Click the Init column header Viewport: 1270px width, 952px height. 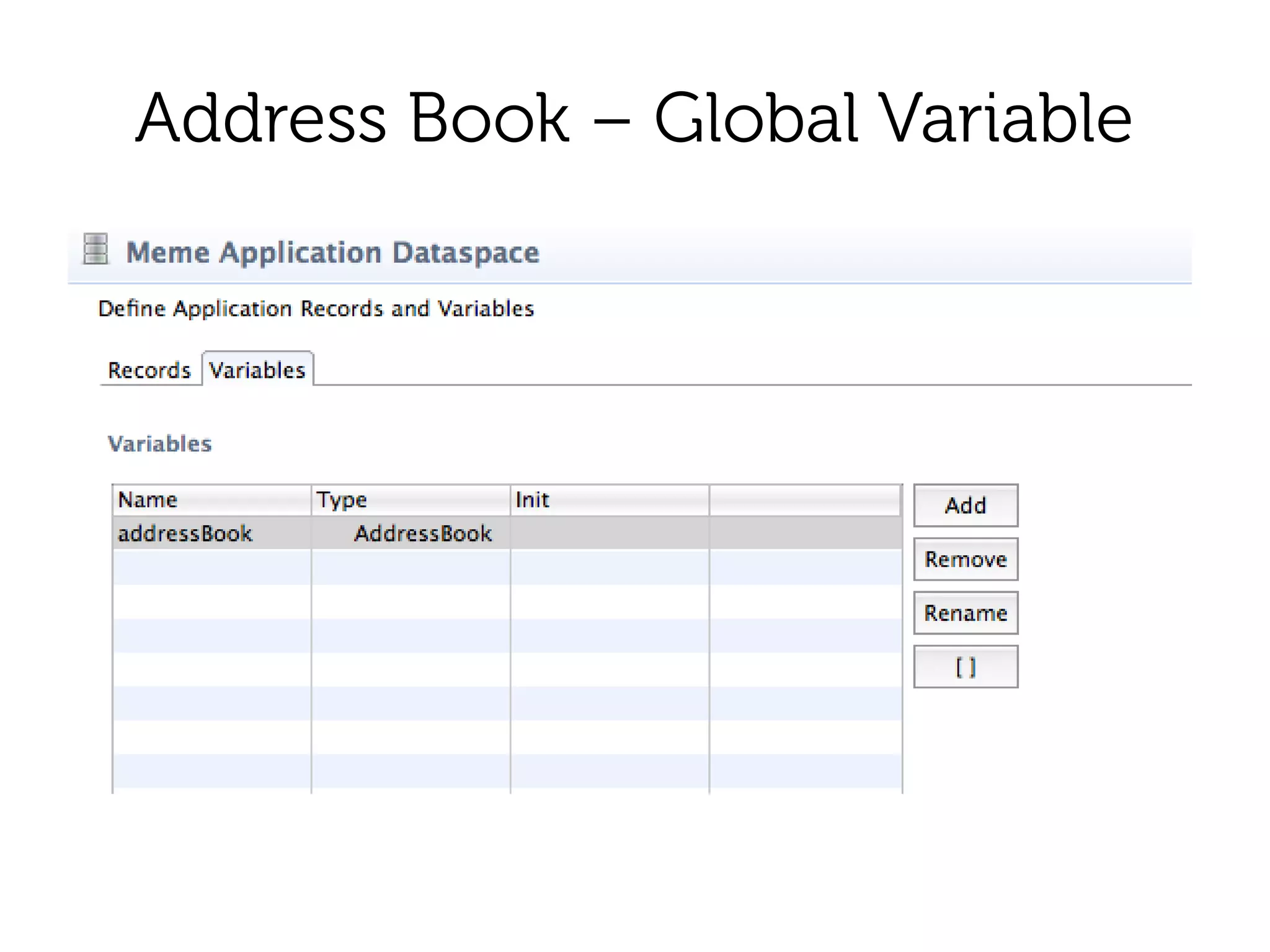610,500
